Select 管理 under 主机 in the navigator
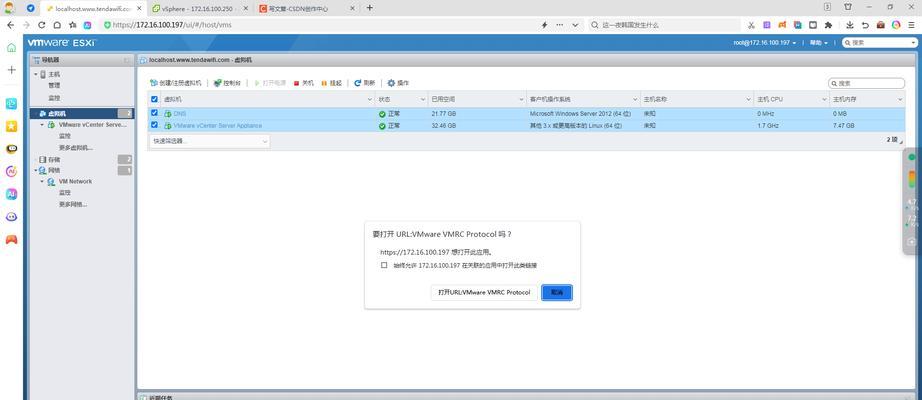Image resolution: width=922 pixels, height=400 pixels. 54,86
